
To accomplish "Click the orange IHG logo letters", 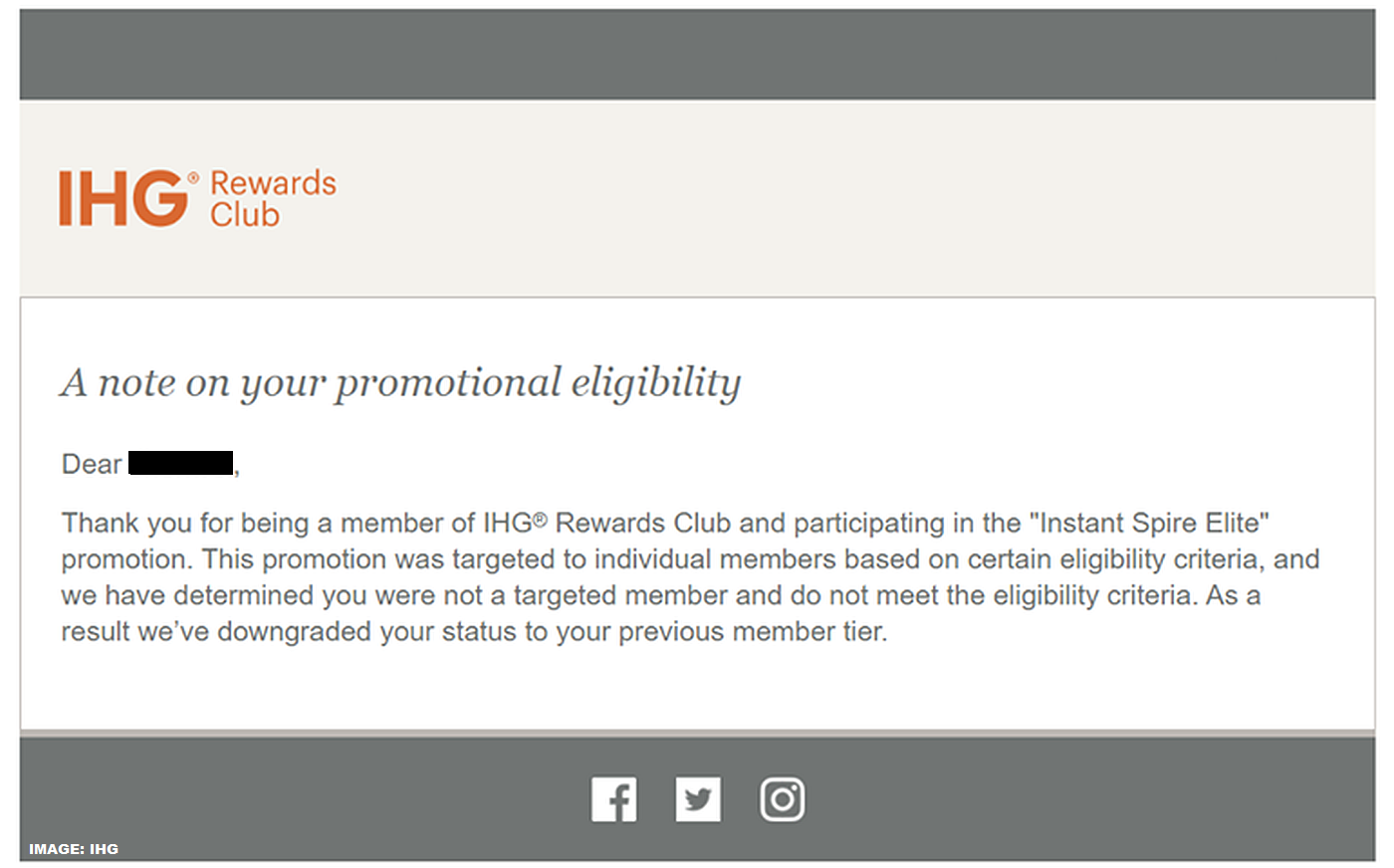I will coord(122,198).
